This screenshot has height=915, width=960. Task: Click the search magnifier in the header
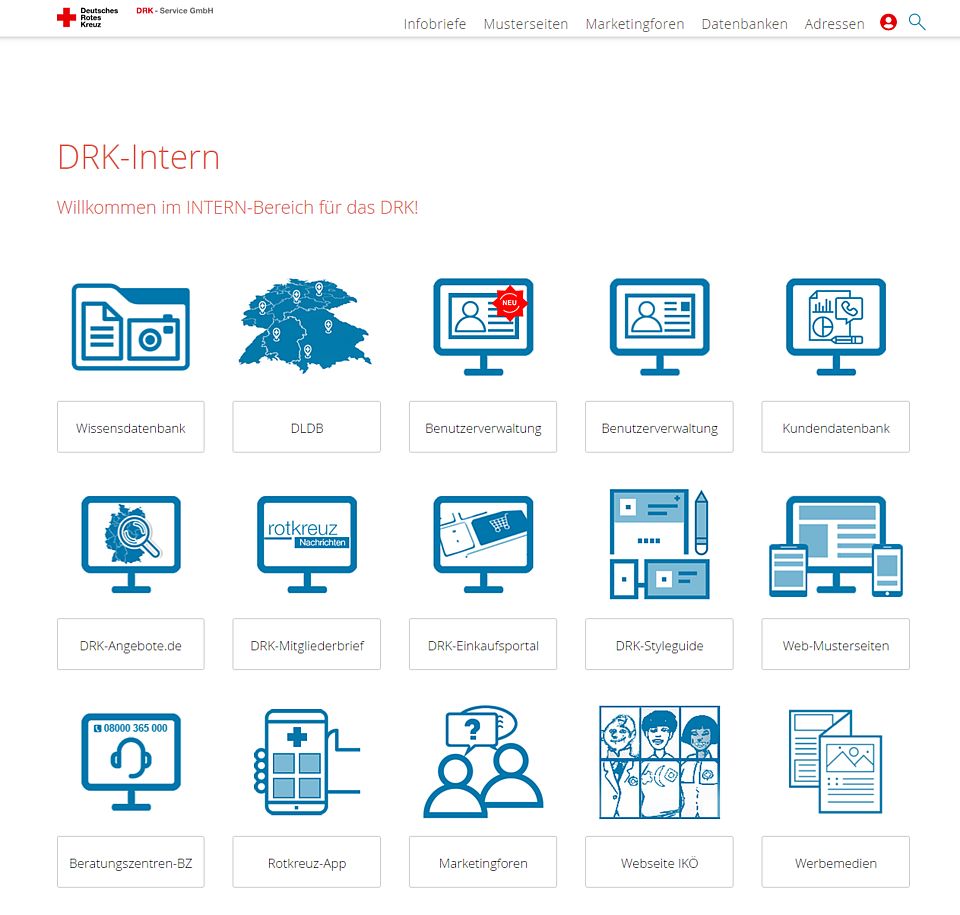coord(917,22)
